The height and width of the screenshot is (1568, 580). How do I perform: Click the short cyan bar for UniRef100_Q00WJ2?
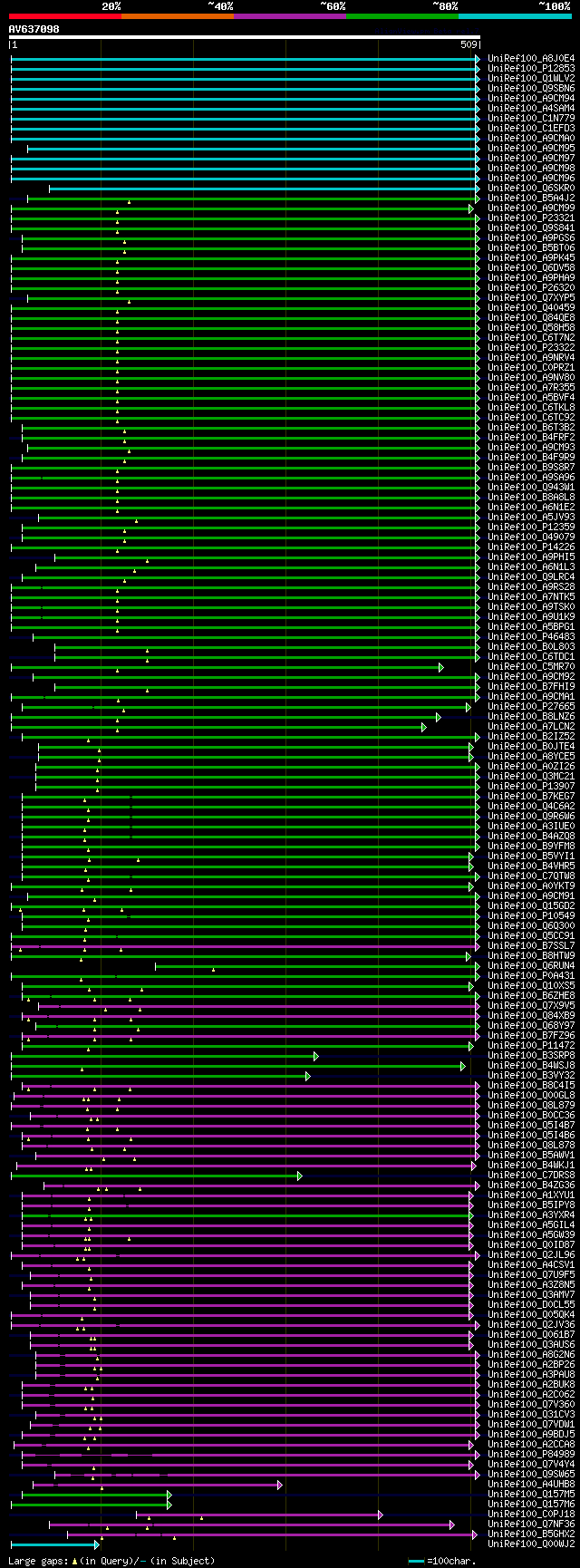[54, 1544]
